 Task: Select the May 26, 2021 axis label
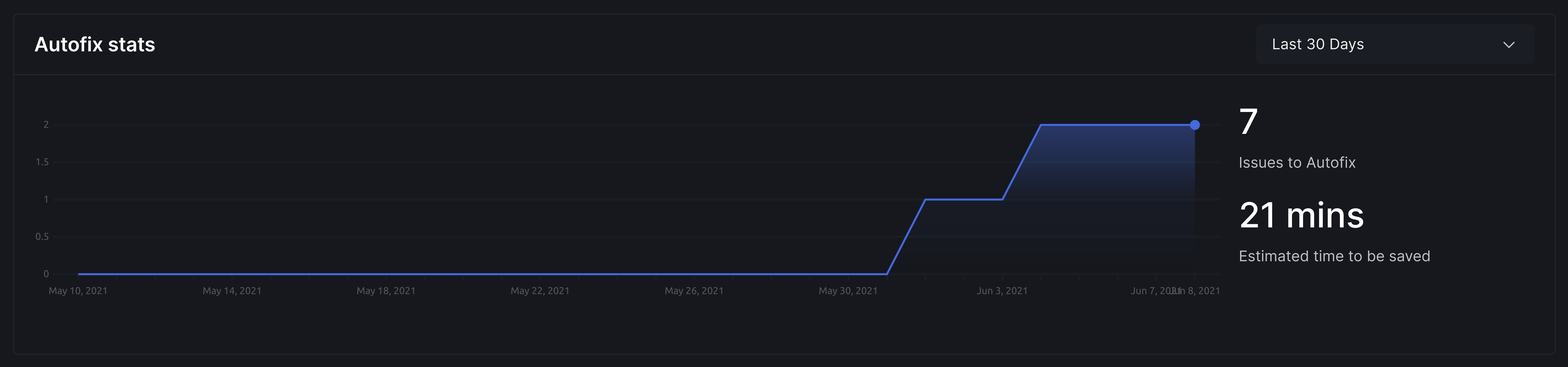(x=694, y=291)
